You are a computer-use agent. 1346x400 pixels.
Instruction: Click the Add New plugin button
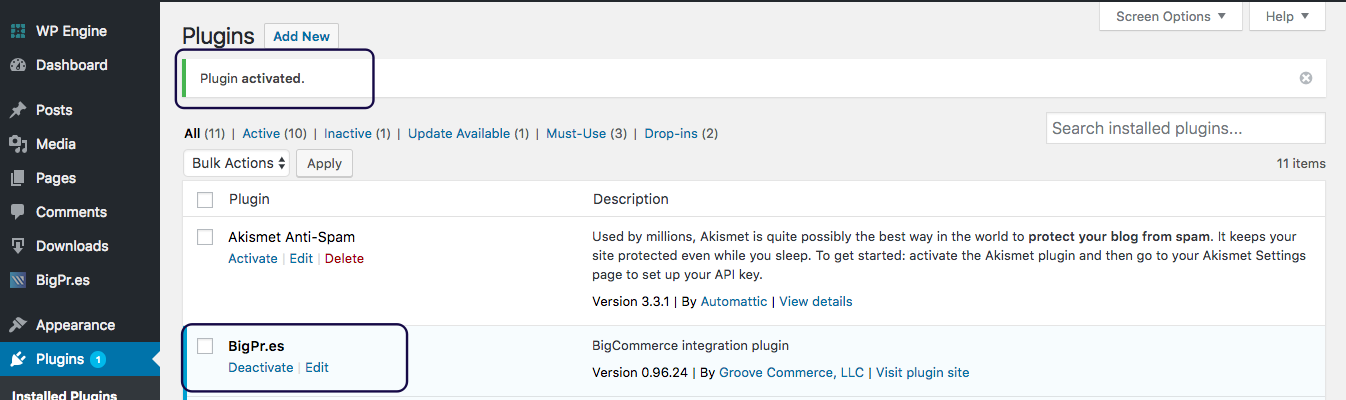[301, 36]
